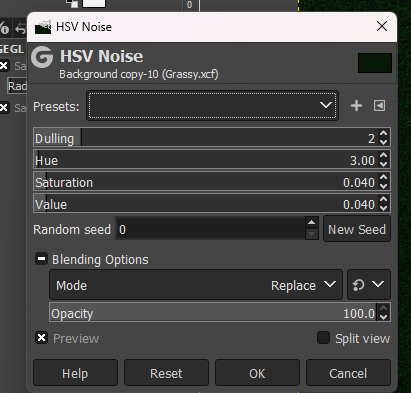
Task: Increase the Dulling value with up arrow
Action: point(384,133)
